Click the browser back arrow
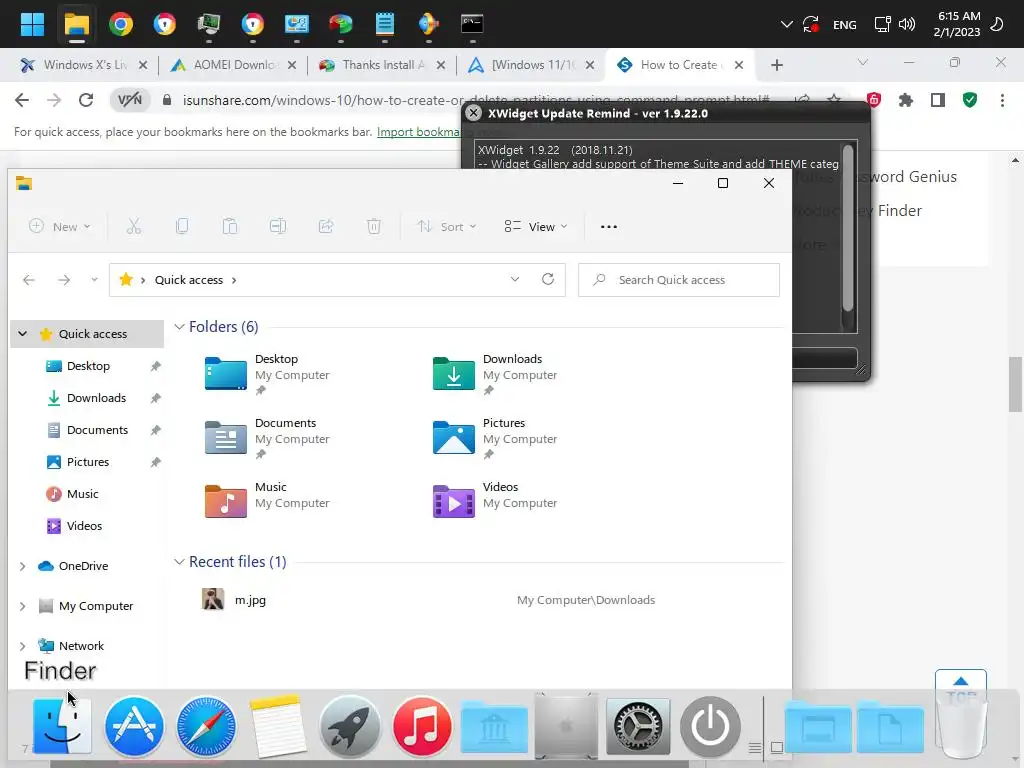1024x768 pixels. click(22, 100)
